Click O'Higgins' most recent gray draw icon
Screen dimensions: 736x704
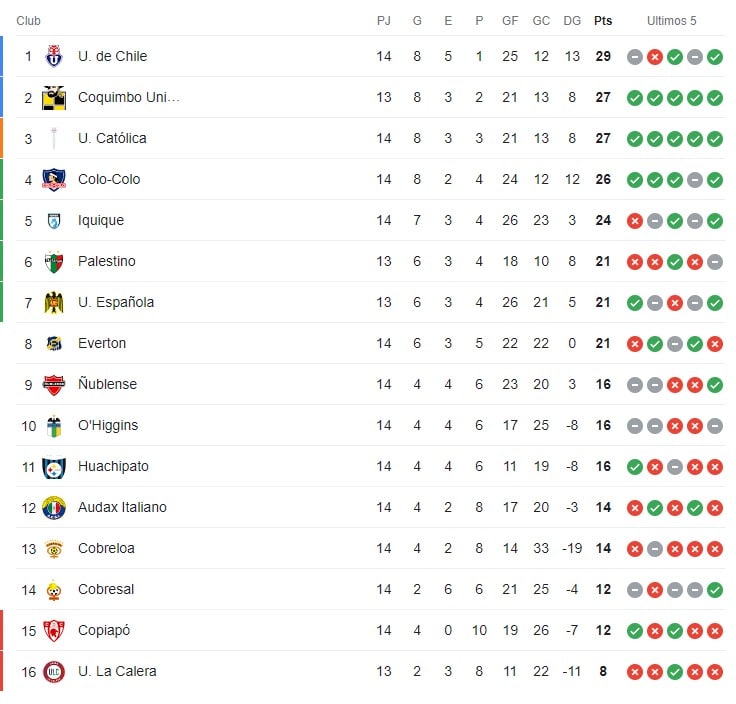point(715,426)
